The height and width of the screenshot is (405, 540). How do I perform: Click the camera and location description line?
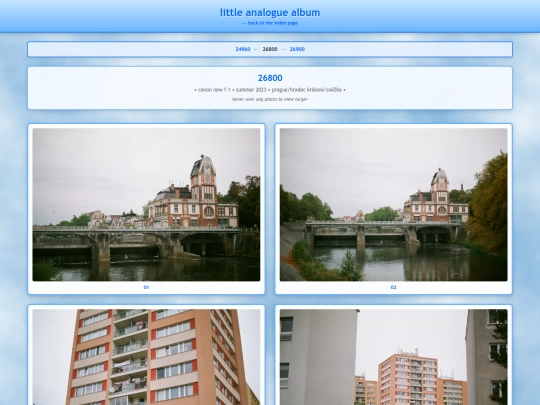270,90
